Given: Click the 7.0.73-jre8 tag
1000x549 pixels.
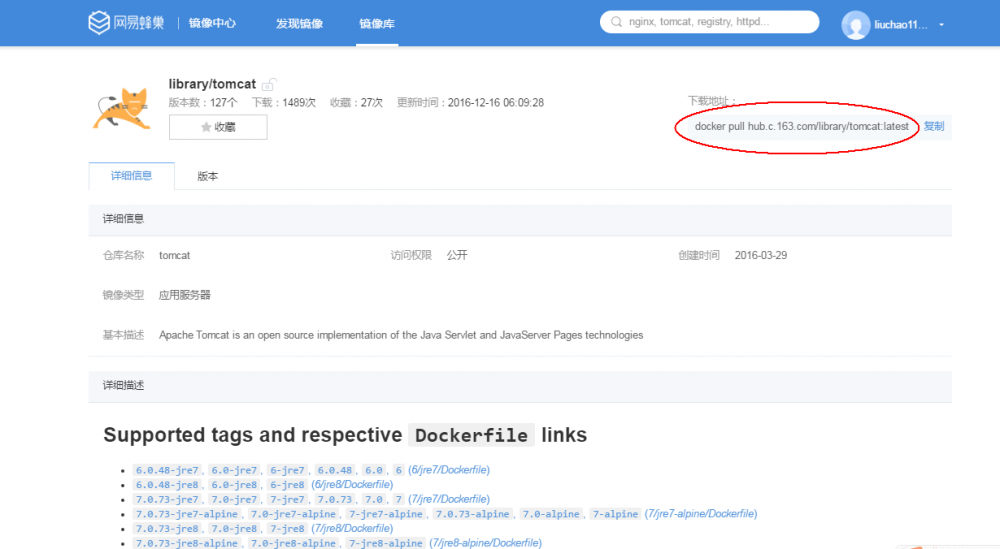Looking at the screenshot, I should click(x=167, y=529).
